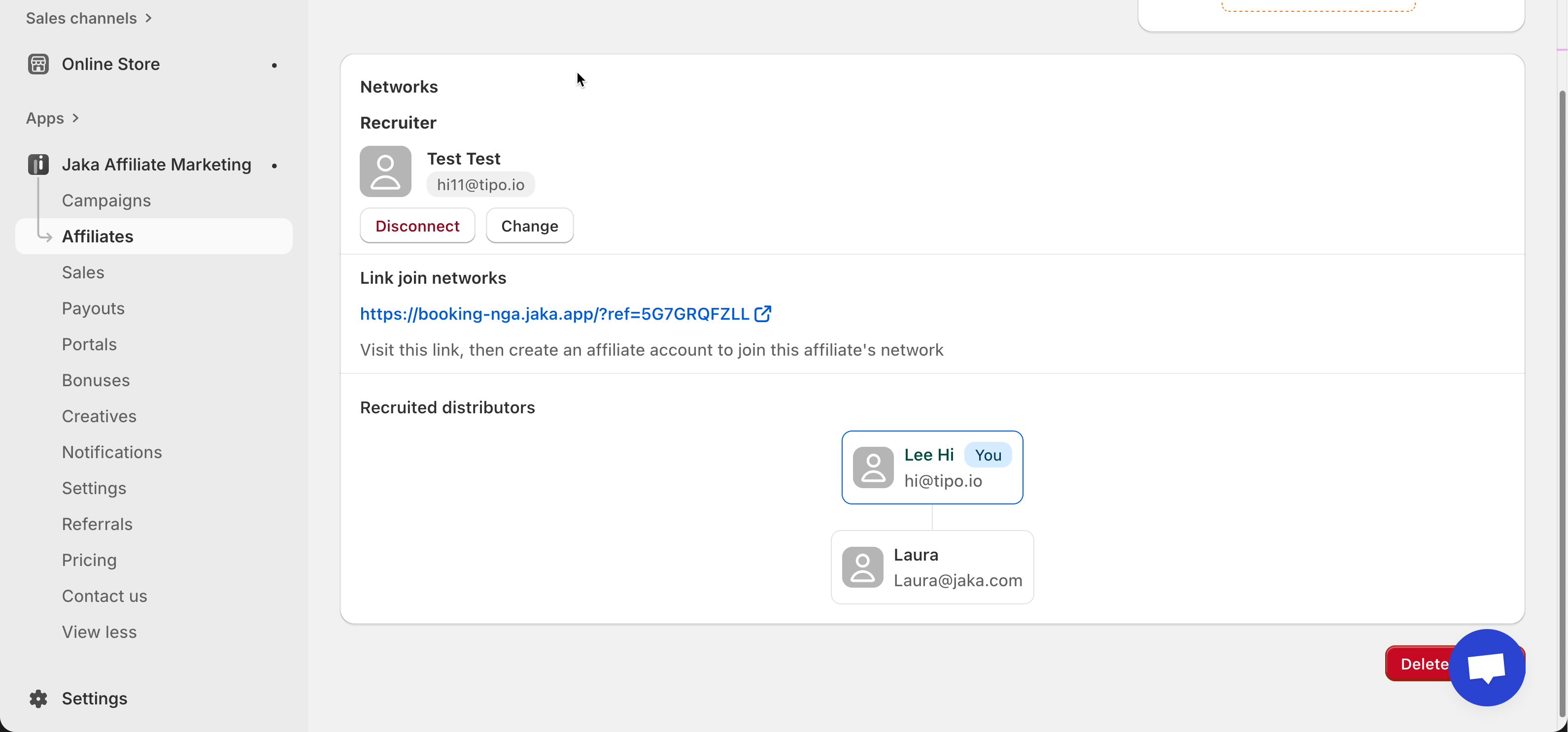The height and width of the screenshot is (732, 1568).
Task: Click the gear icon beside Settings at bottom
Action: 38,698
